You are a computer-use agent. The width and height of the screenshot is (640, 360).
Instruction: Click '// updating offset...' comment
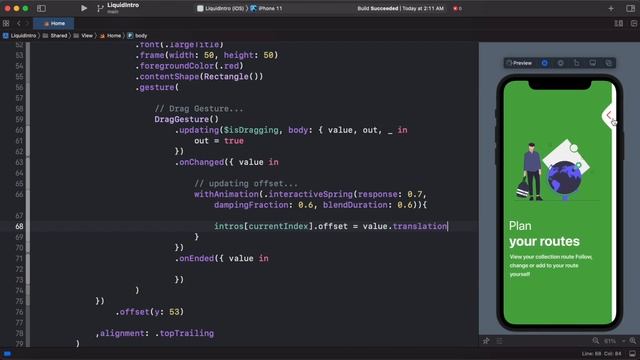pyautogui.click(x=246, y=184)
